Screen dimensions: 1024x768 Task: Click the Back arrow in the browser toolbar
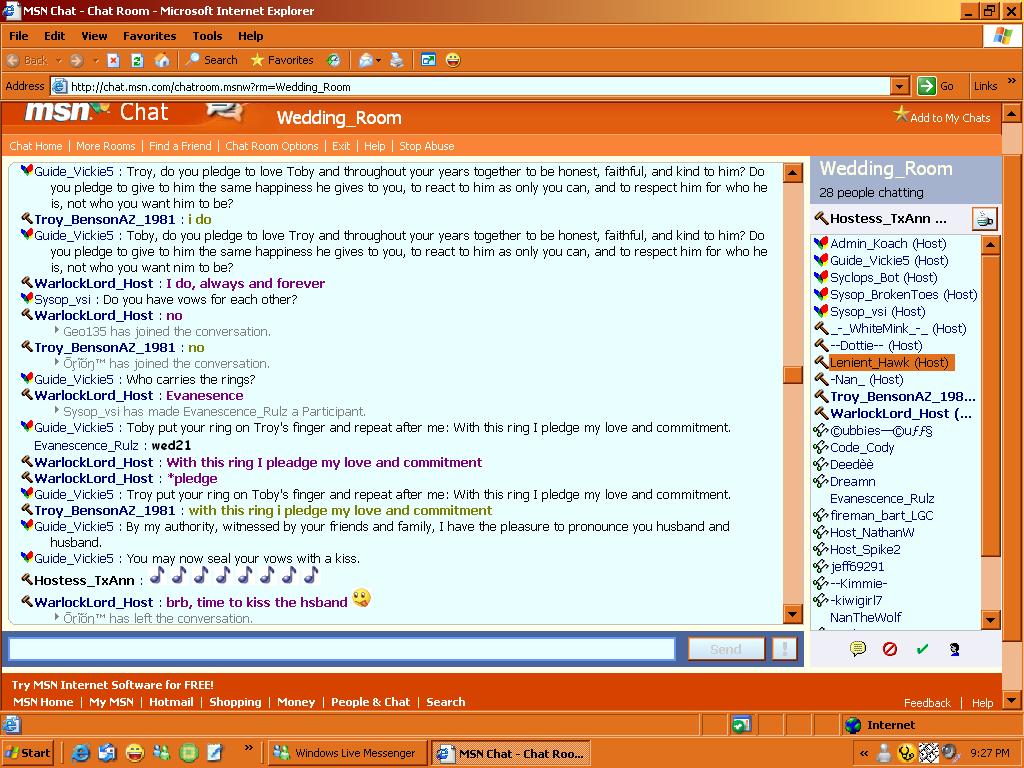pos(13,61)
